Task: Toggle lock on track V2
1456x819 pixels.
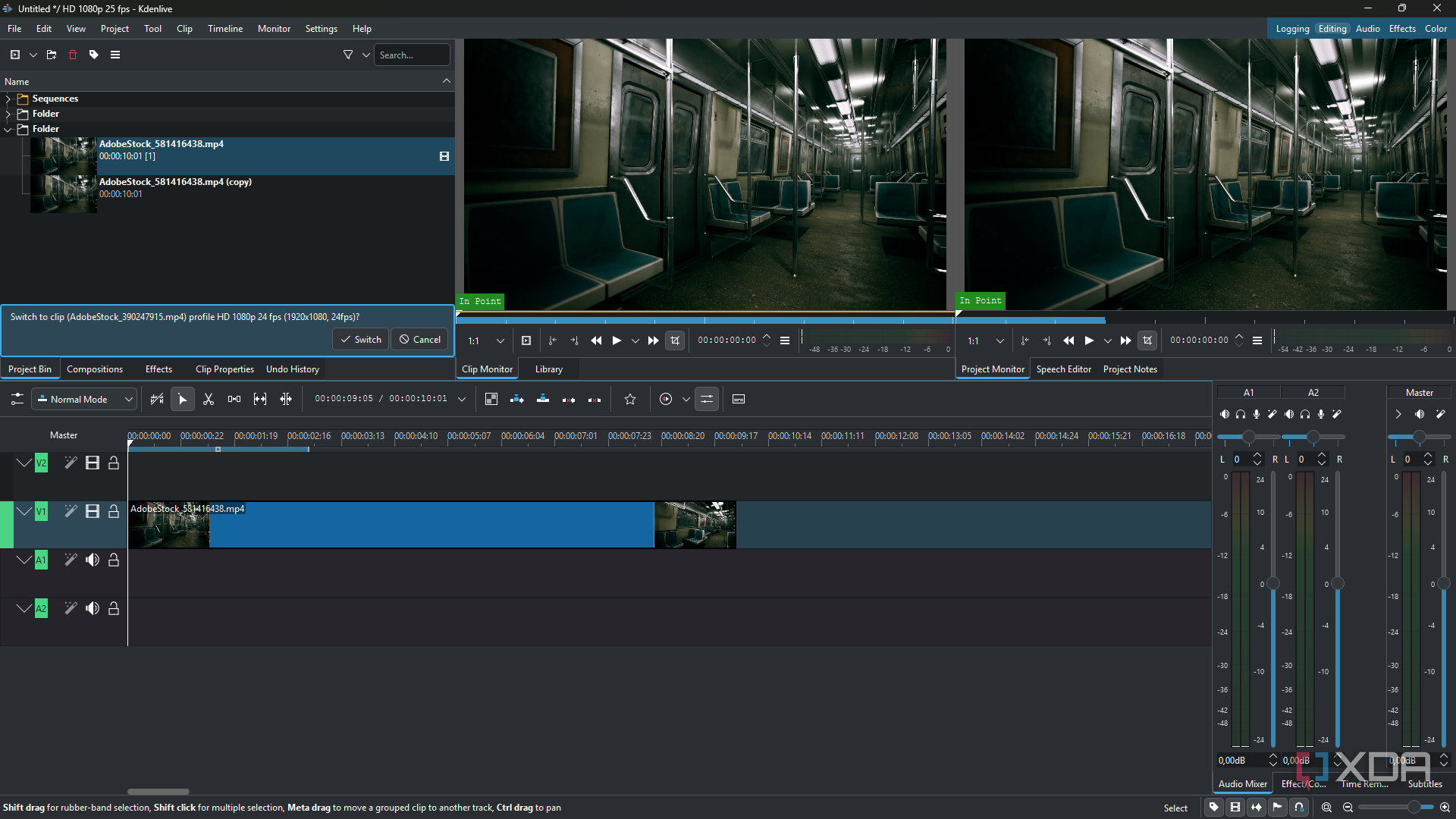Action: (x=114, y=463)
